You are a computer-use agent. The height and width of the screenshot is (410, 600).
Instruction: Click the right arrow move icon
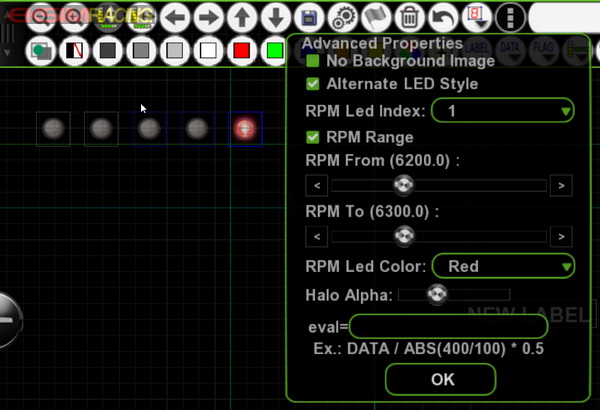(x=209, y=18)
